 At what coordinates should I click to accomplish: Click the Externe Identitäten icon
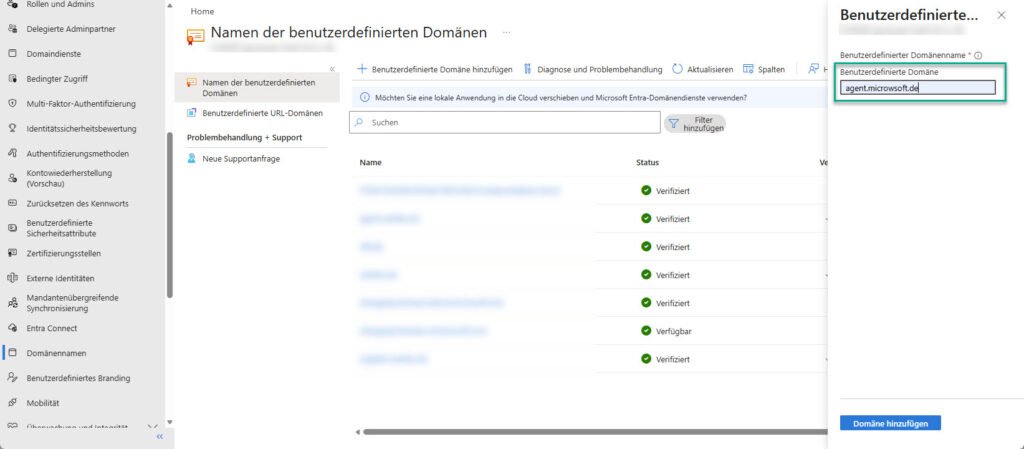tap(12, 278)
